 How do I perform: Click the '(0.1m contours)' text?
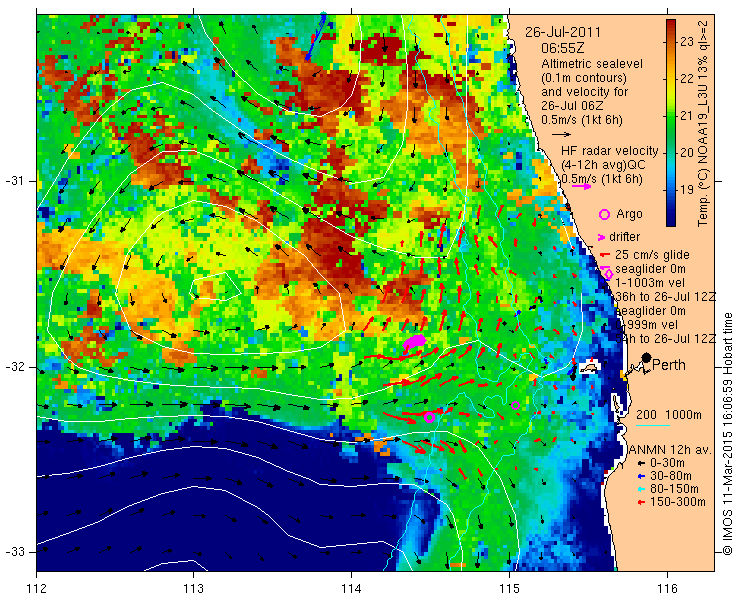(x=584, y=77)
